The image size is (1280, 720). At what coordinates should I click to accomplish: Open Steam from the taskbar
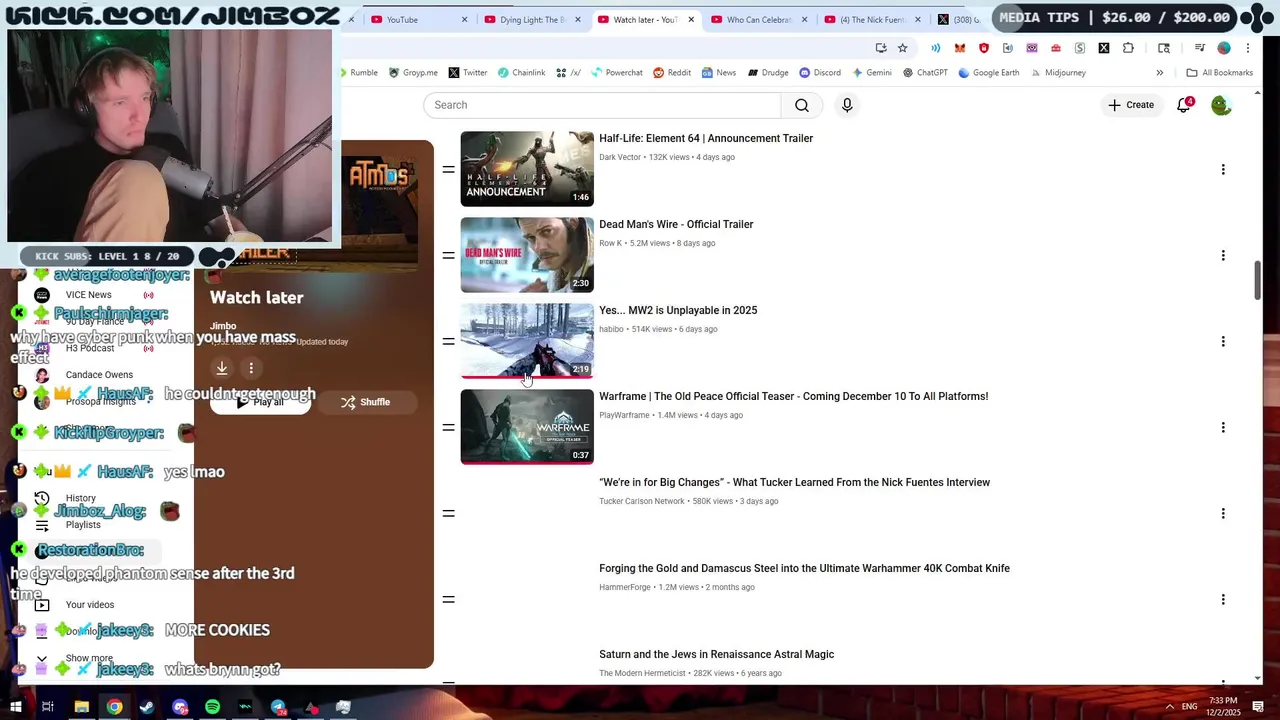pos(147,707)
